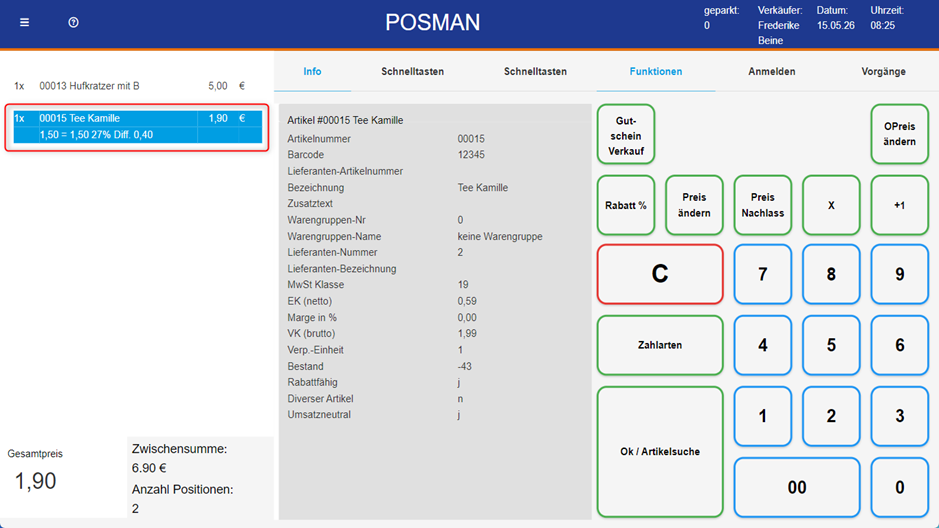Click the Artikelnummer value 00015

tap(471, 139)
